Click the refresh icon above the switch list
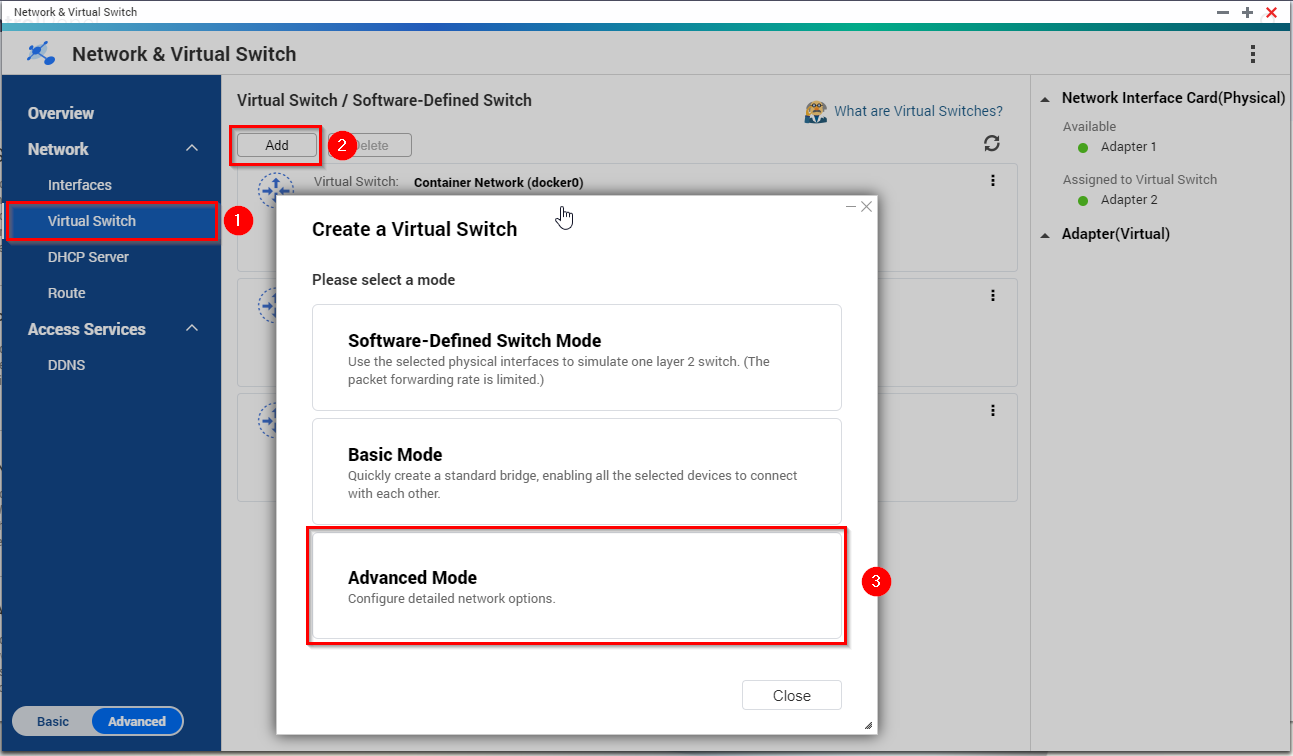The image size is (1293, 756). (x=991, y=144)
